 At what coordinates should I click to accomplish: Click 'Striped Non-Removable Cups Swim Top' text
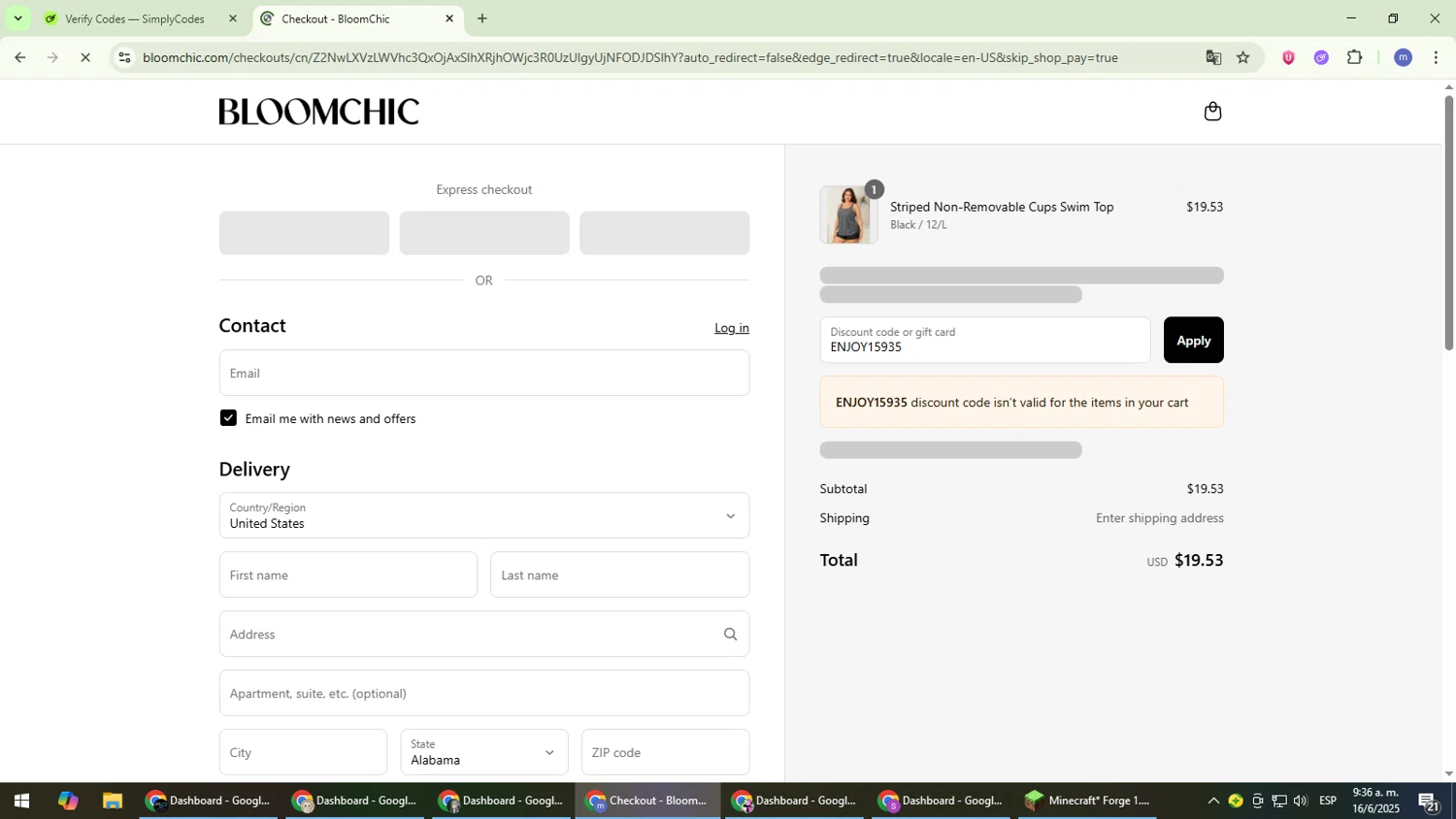1002,207
